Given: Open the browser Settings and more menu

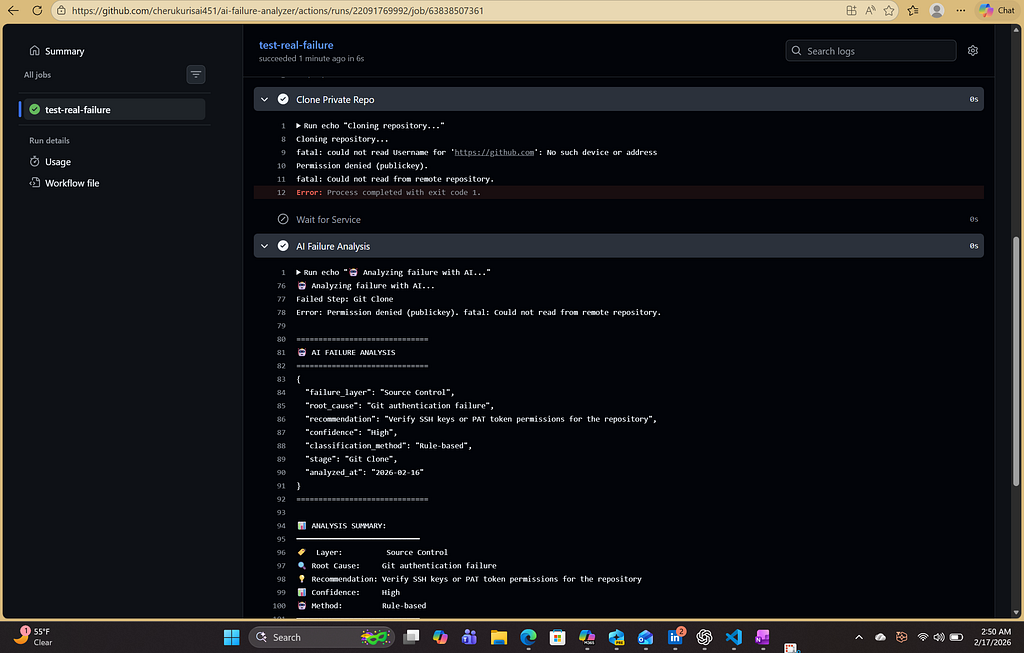Looking at the screenshot, I should tap(960, 10).
